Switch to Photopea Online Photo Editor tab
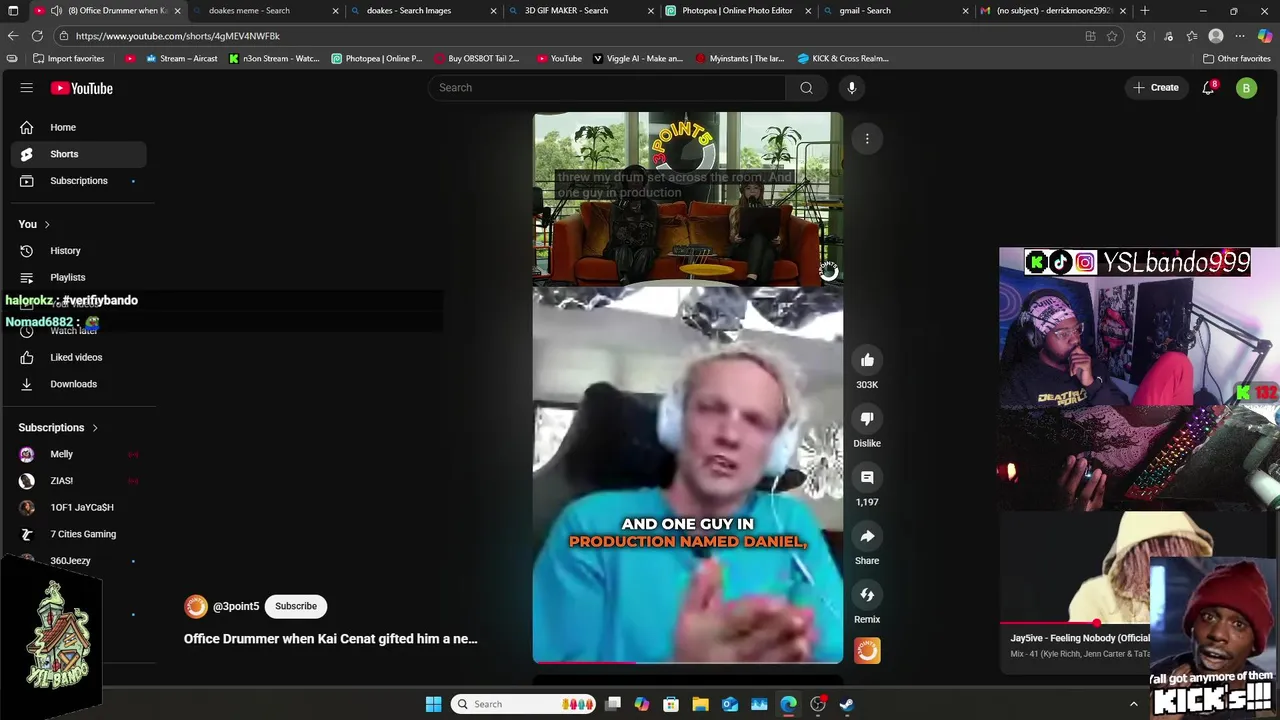 coord(738,11)
